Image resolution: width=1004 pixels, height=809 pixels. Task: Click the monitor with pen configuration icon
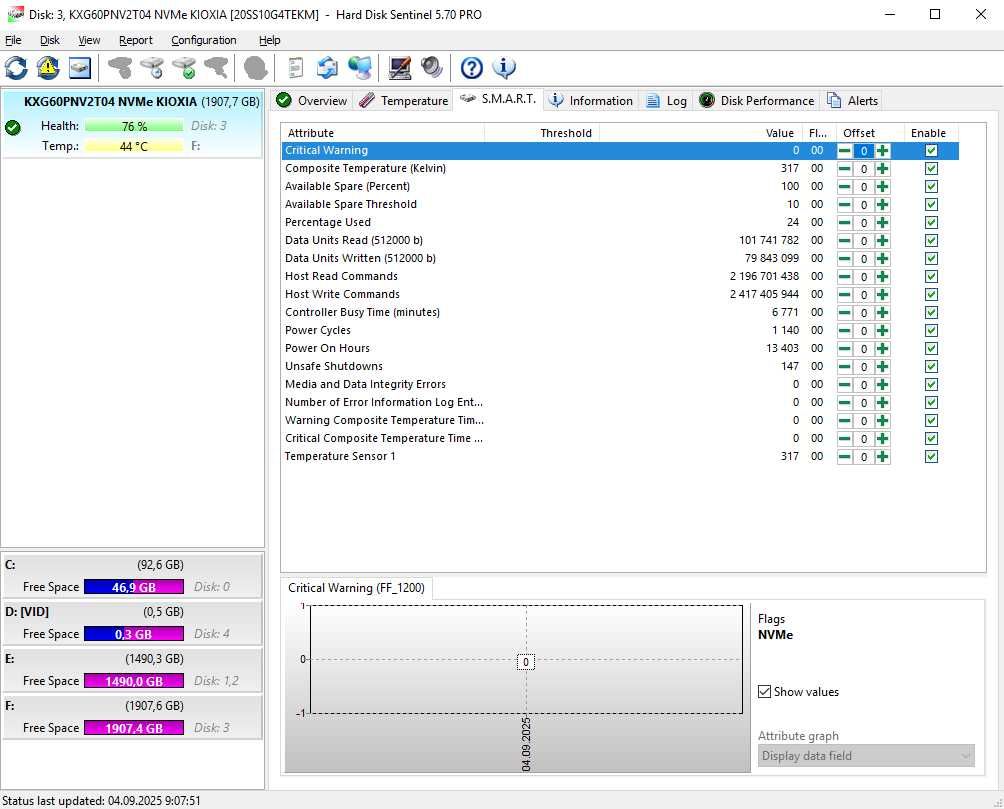(x=400, y=68)
